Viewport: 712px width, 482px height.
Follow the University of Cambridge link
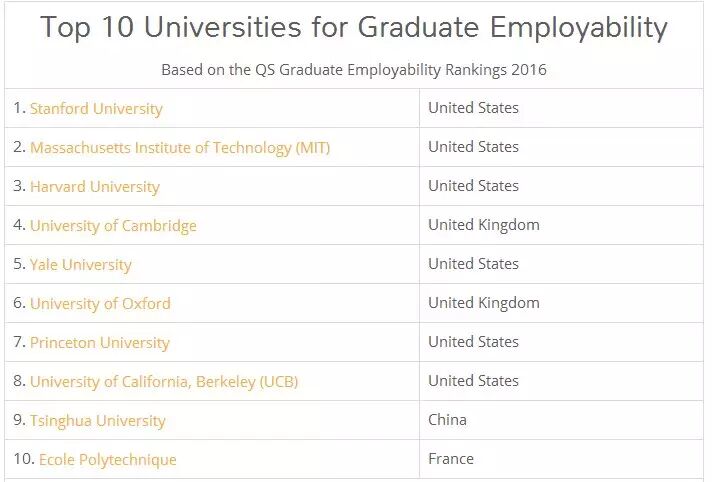(x=113, y=225)
